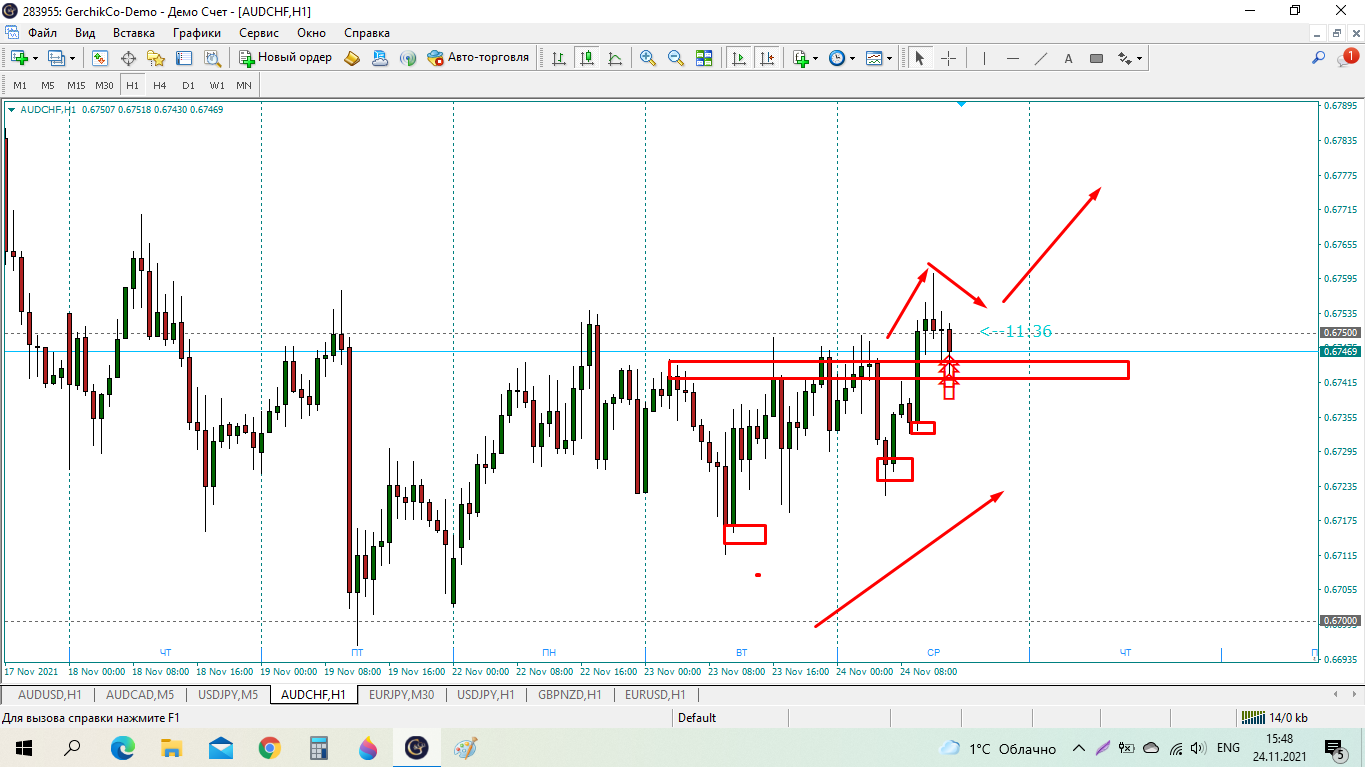Open the Windows taskbar calculator app

coord(319,747)
